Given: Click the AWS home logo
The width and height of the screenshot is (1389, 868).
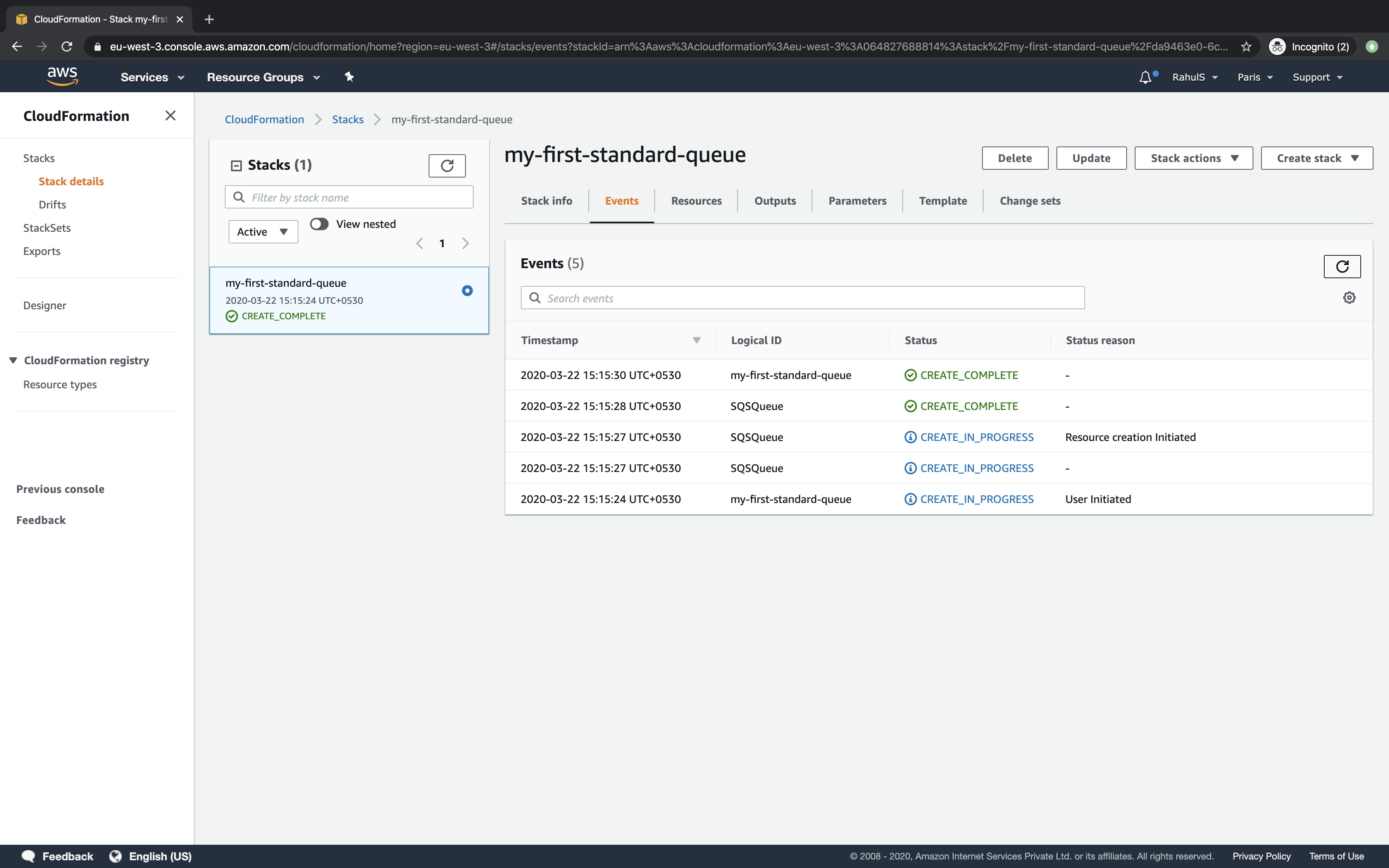Looking at the screenshot, I should point(62,76).
